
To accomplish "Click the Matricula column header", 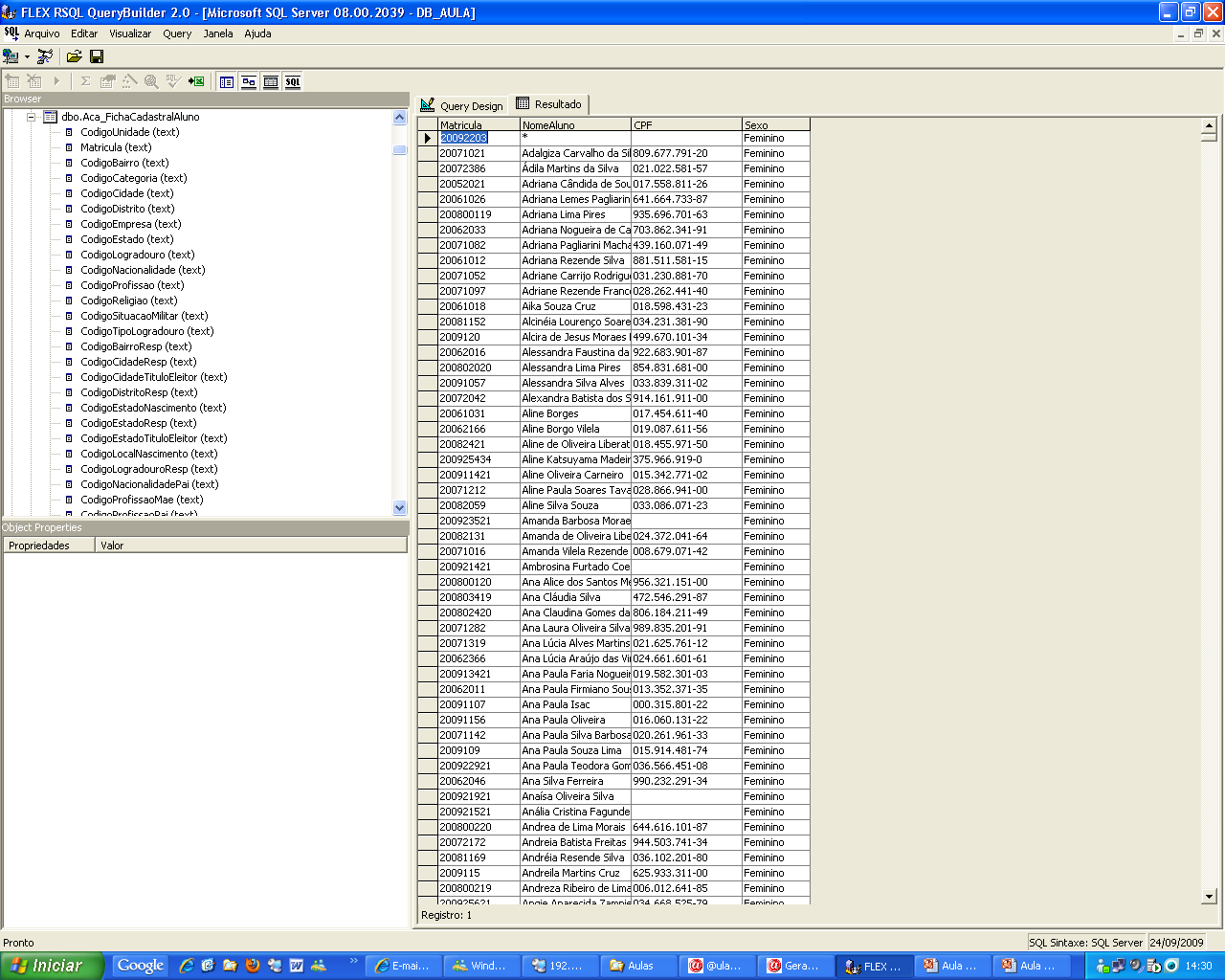I will 479,124.
